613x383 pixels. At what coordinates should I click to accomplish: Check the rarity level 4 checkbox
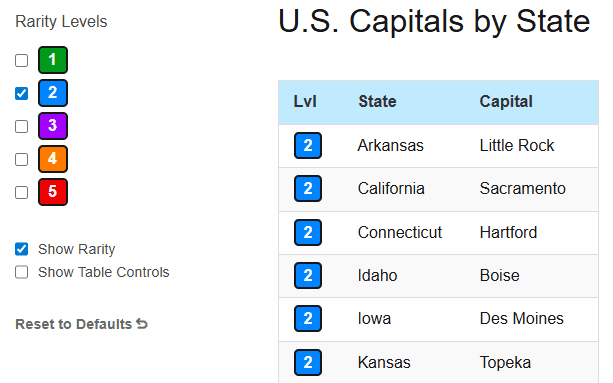(x=22, y=159)
